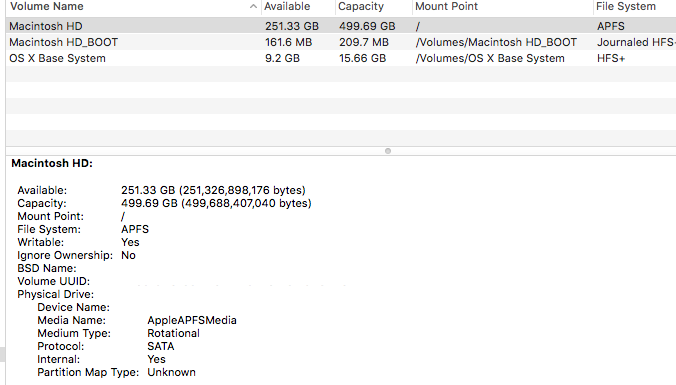Click the Writable Yes value
Image resolution: width=676 pixels, height=385 pixels.
(130, 242)
